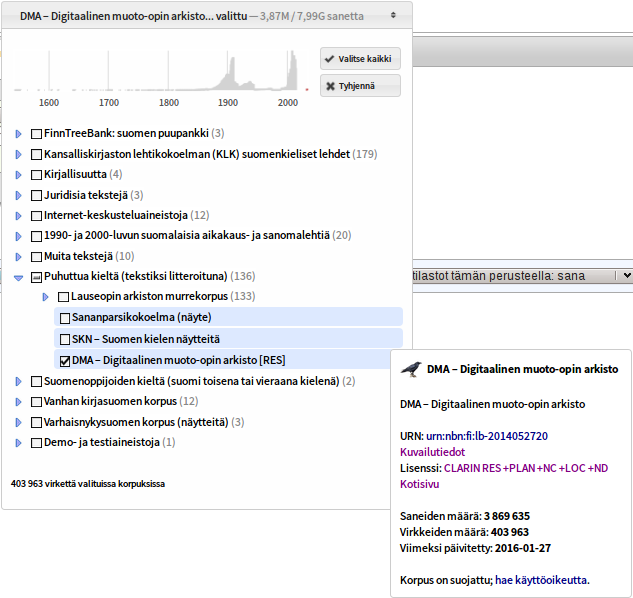Viewport: 633px width, 598px height.
Task: Click the time histogram near 1900
Action: pyautogui.click(x=229, y=80)
